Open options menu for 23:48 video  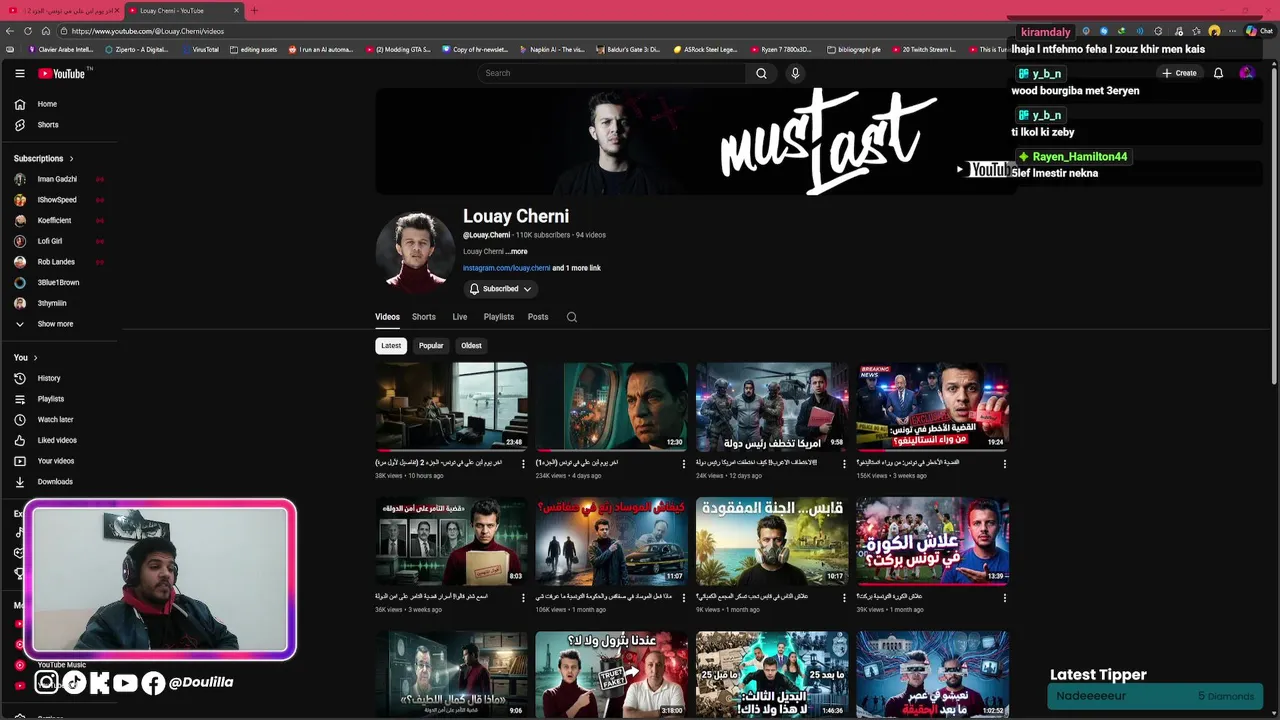[x=523, y=464]
